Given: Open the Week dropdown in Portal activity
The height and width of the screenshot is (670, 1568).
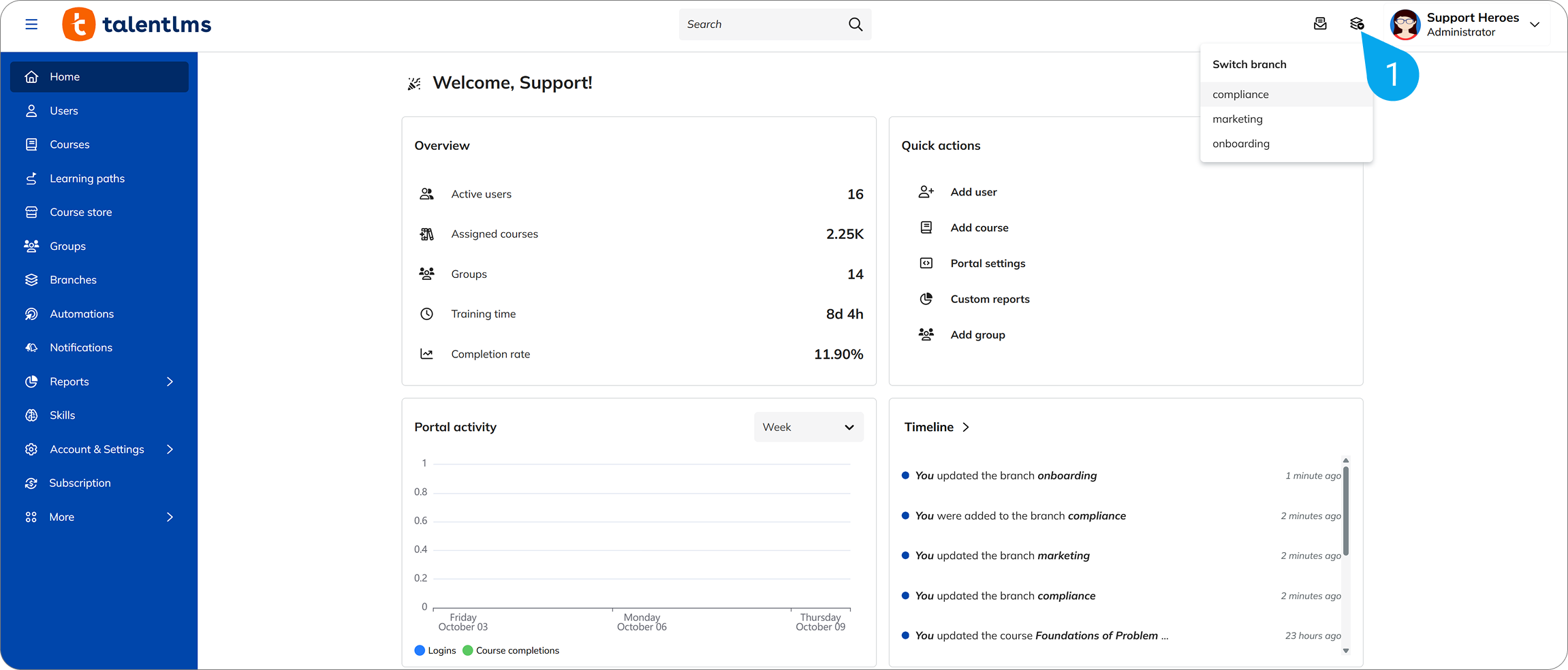Looking at the screenshot, I should (x=809, y=427).
